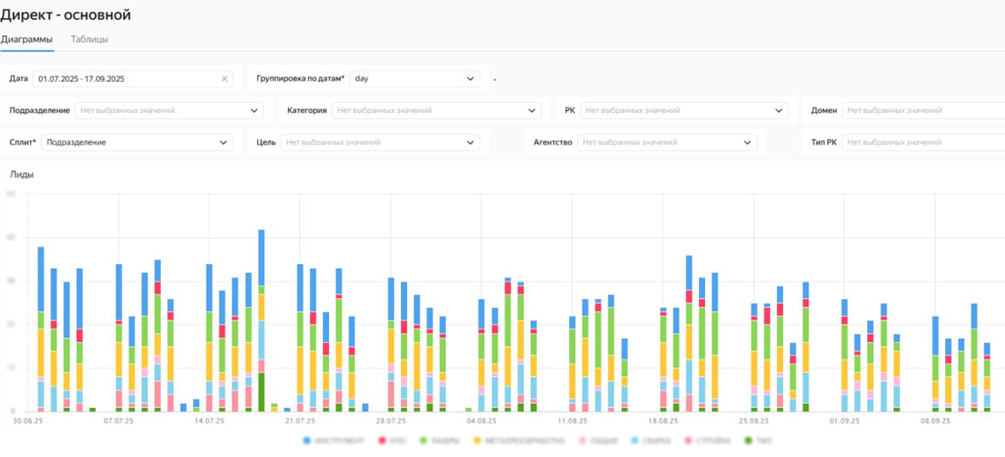The image size is (1005, 457).
Task: Click the Тип РК filter field
Action: pos(922,143)
